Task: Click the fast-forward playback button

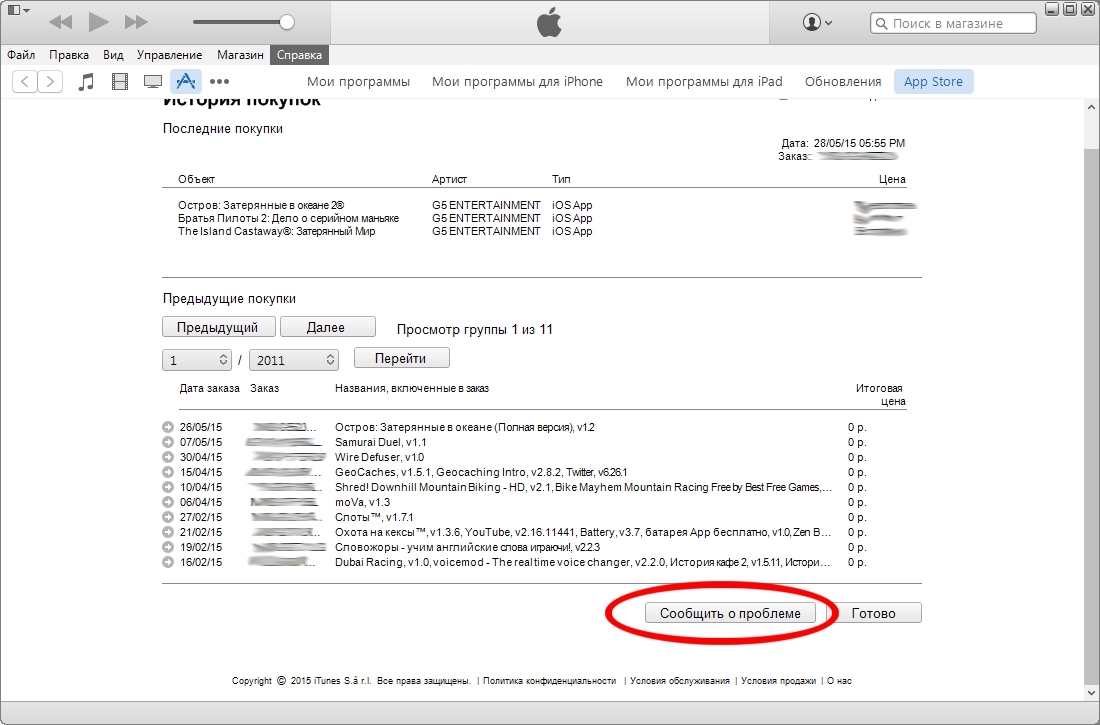Action: (x=135, y=22)
